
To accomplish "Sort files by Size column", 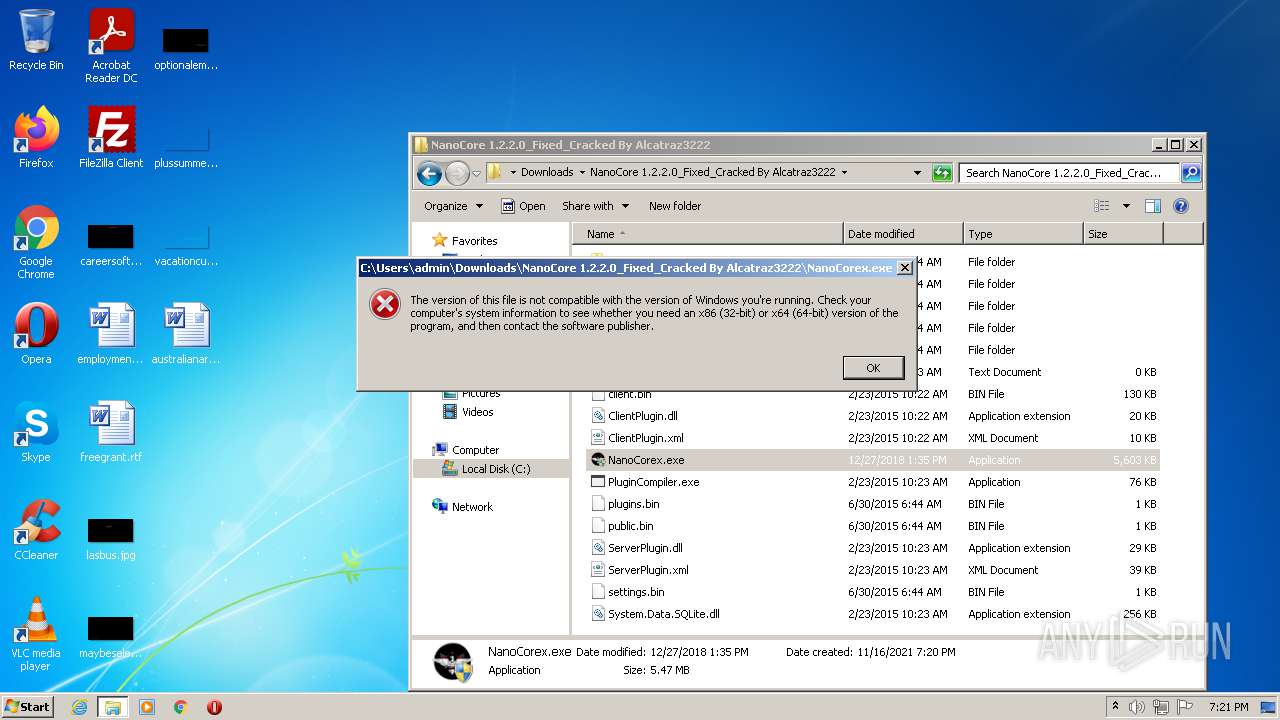I will 1123,234.
